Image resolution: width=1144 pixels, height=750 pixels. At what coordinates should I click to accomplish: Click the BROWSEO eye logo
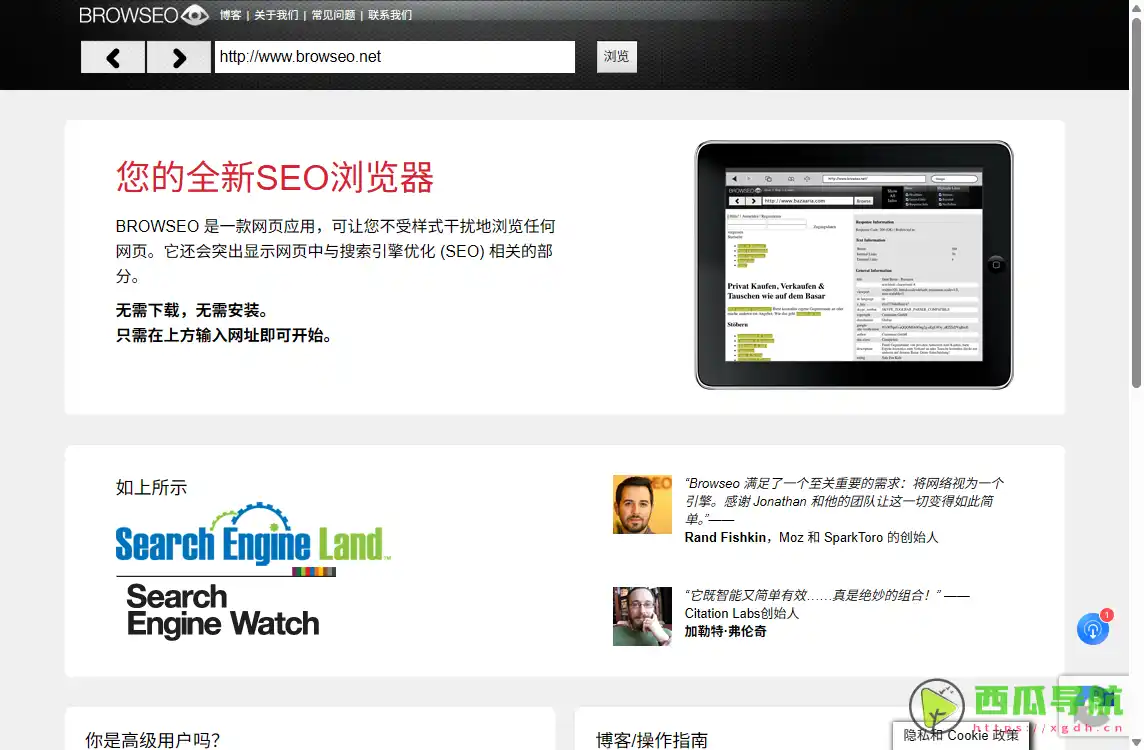pos(144,15)
